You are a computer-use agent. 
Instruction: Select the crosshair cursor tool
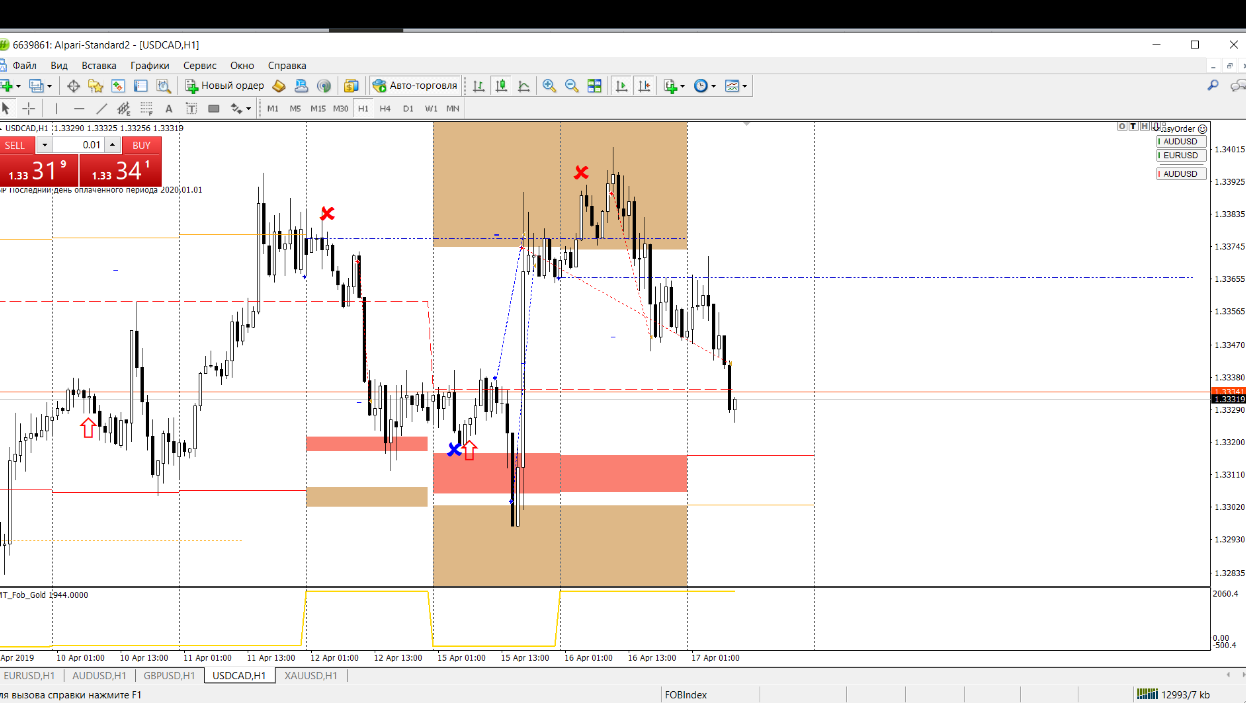coord(29,108)
